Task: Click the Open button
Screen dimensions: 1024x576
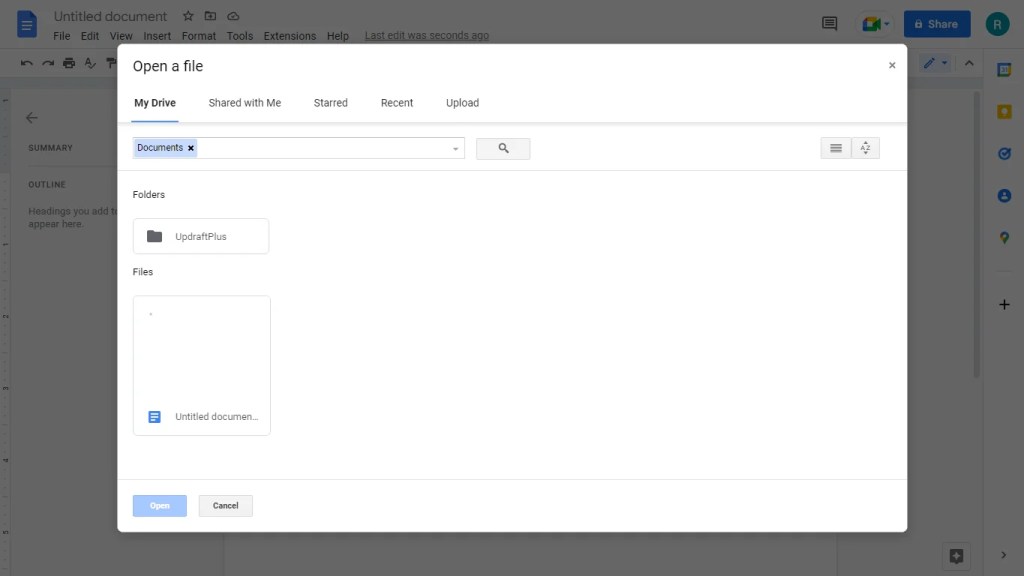Action: [x=160, y=505]
